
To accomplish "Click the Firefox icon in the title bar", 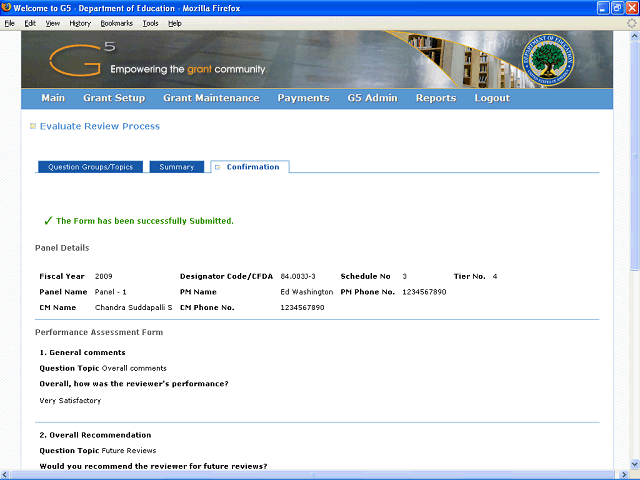I will pos(6,8).
